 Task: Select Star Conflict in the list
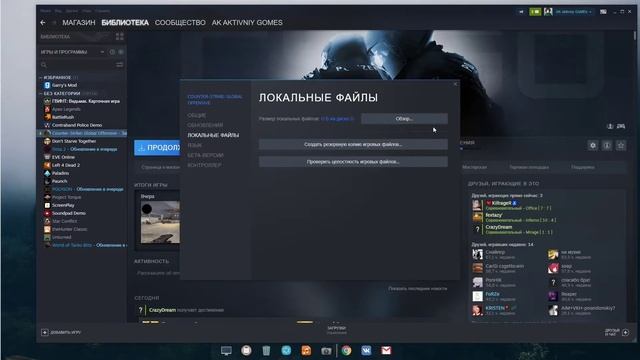tap(64, 221)
